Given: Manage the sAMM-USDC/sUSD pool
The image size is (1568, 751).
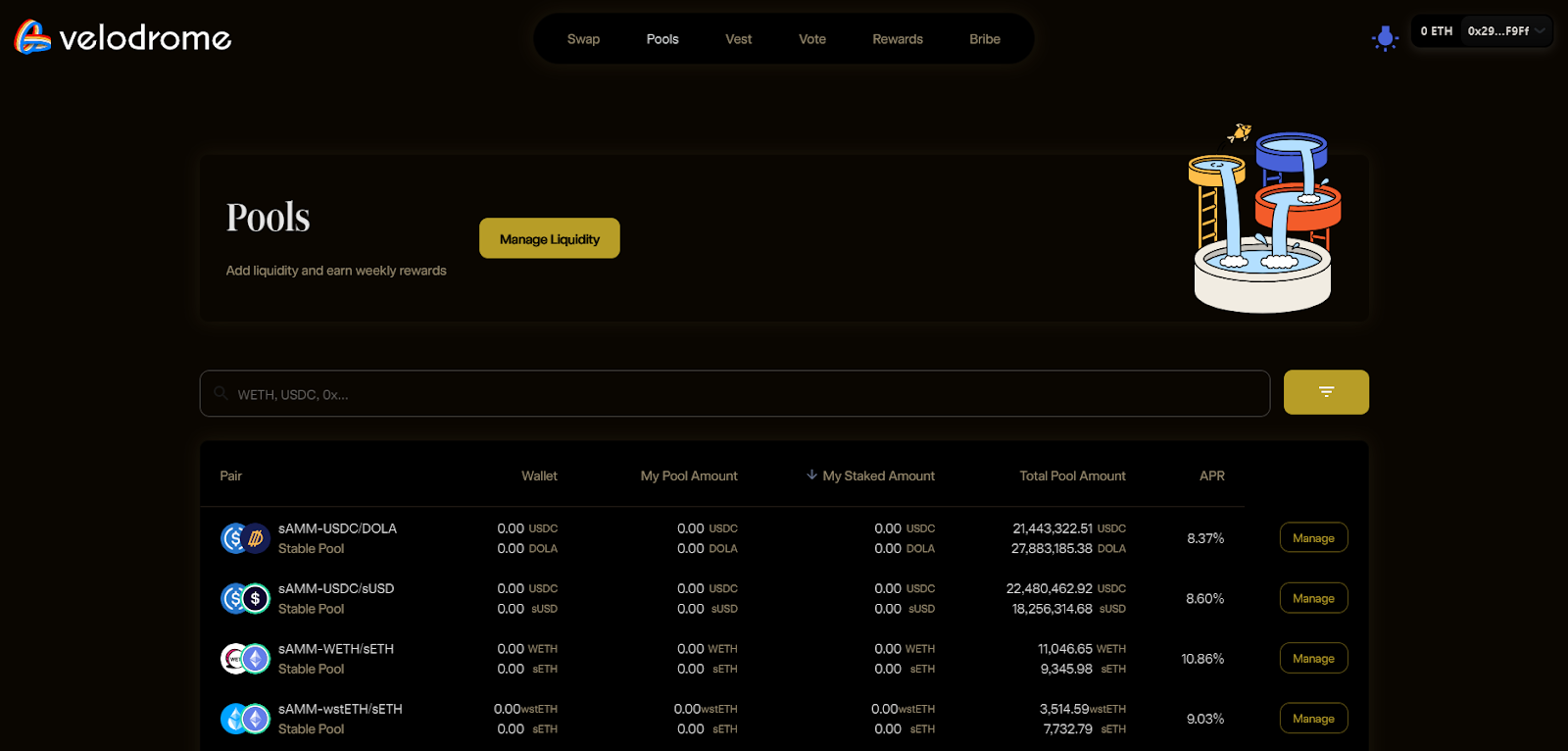Looking at the screenshot, I should point(1313,598).
